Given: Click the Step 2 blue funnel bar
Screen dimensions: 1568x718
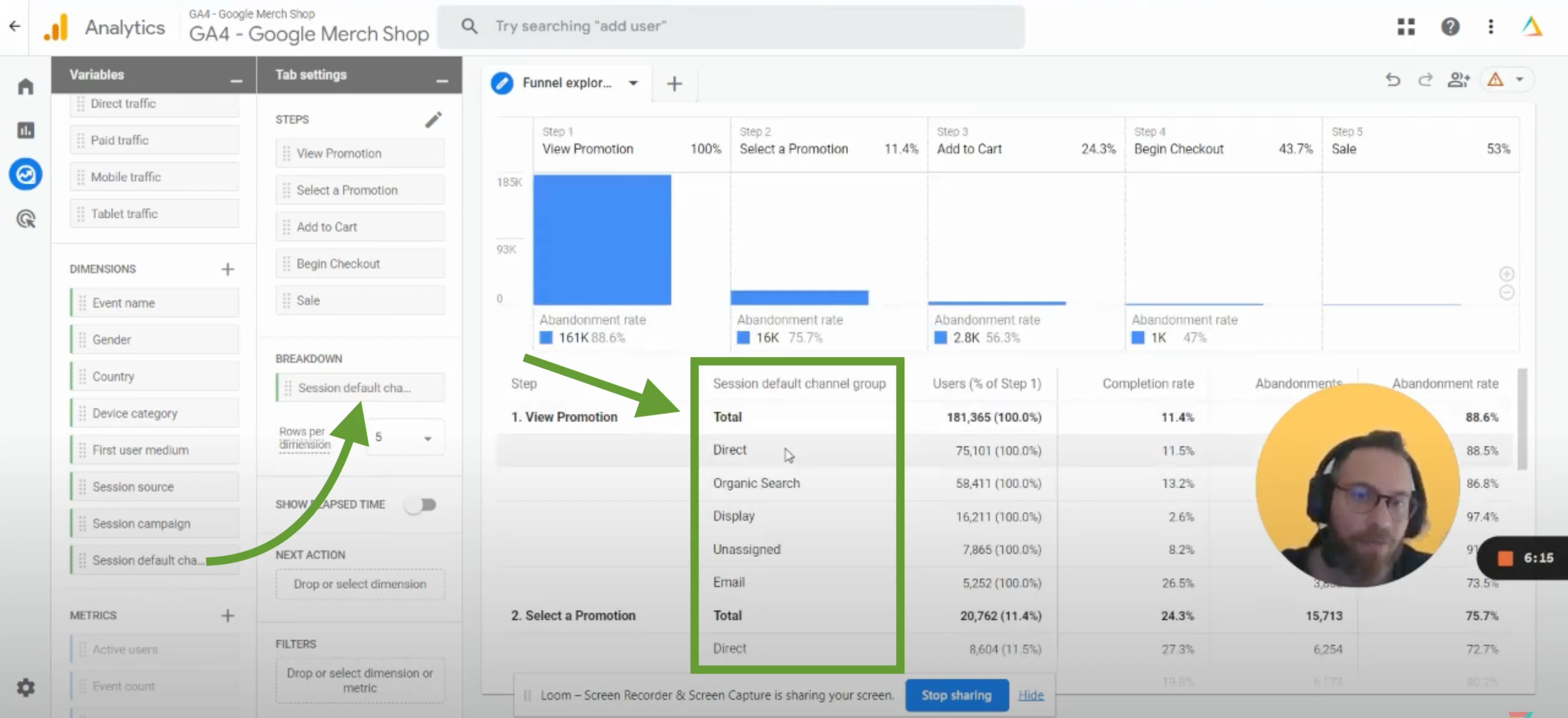Looking at the screenshot, I should [x=799, y=298].
